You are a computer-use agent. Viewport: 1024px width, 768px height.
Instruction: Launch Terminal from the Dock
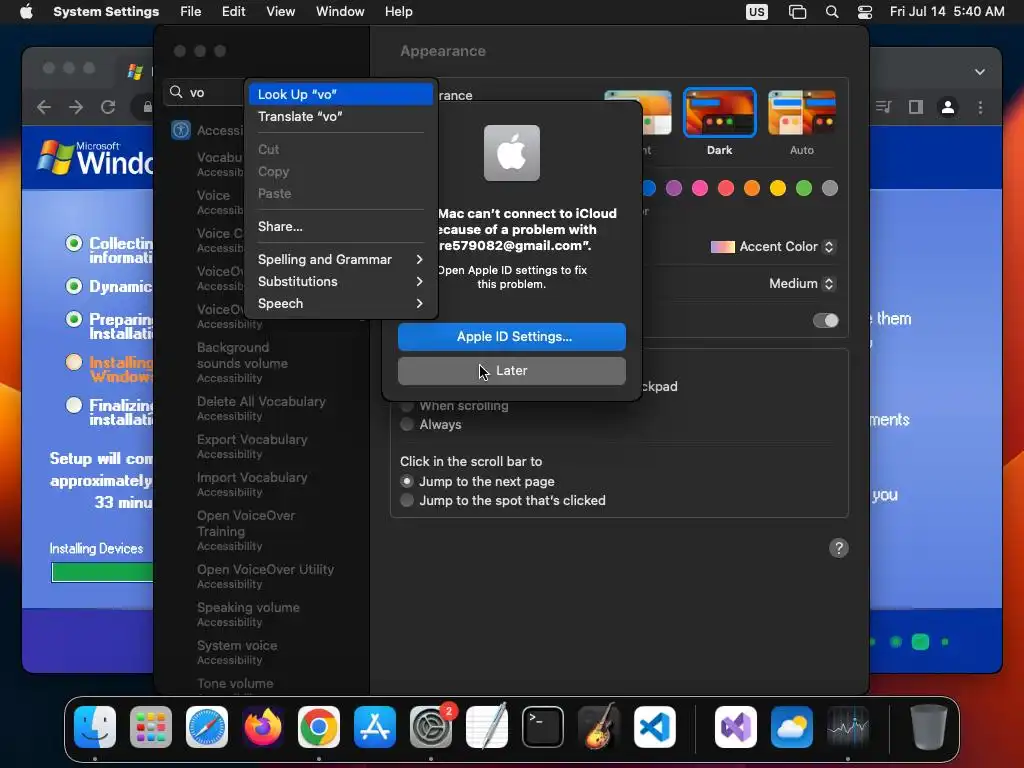[543, 727]
